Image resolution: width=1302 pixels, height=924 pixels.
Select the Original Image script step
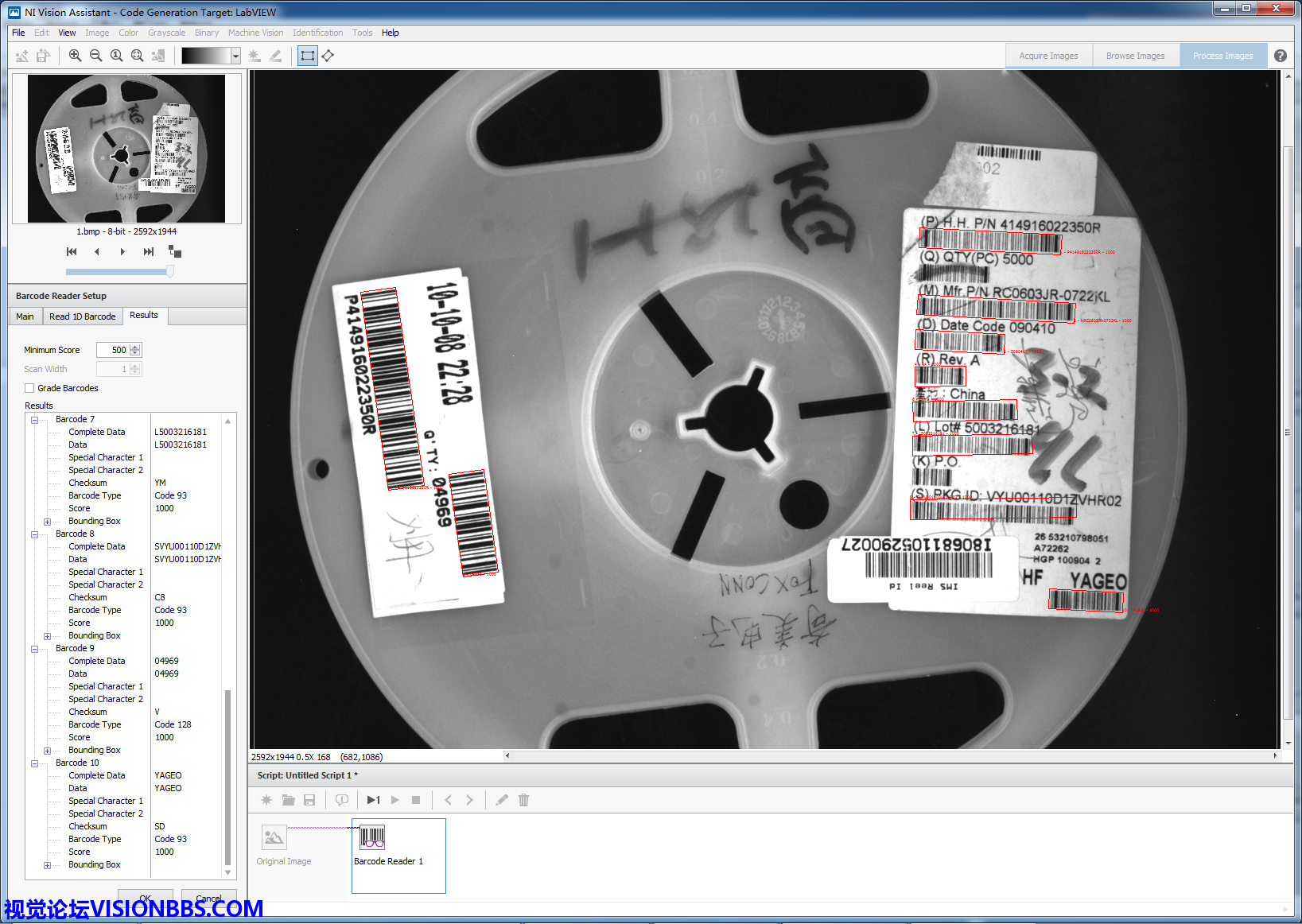point(284,846)
